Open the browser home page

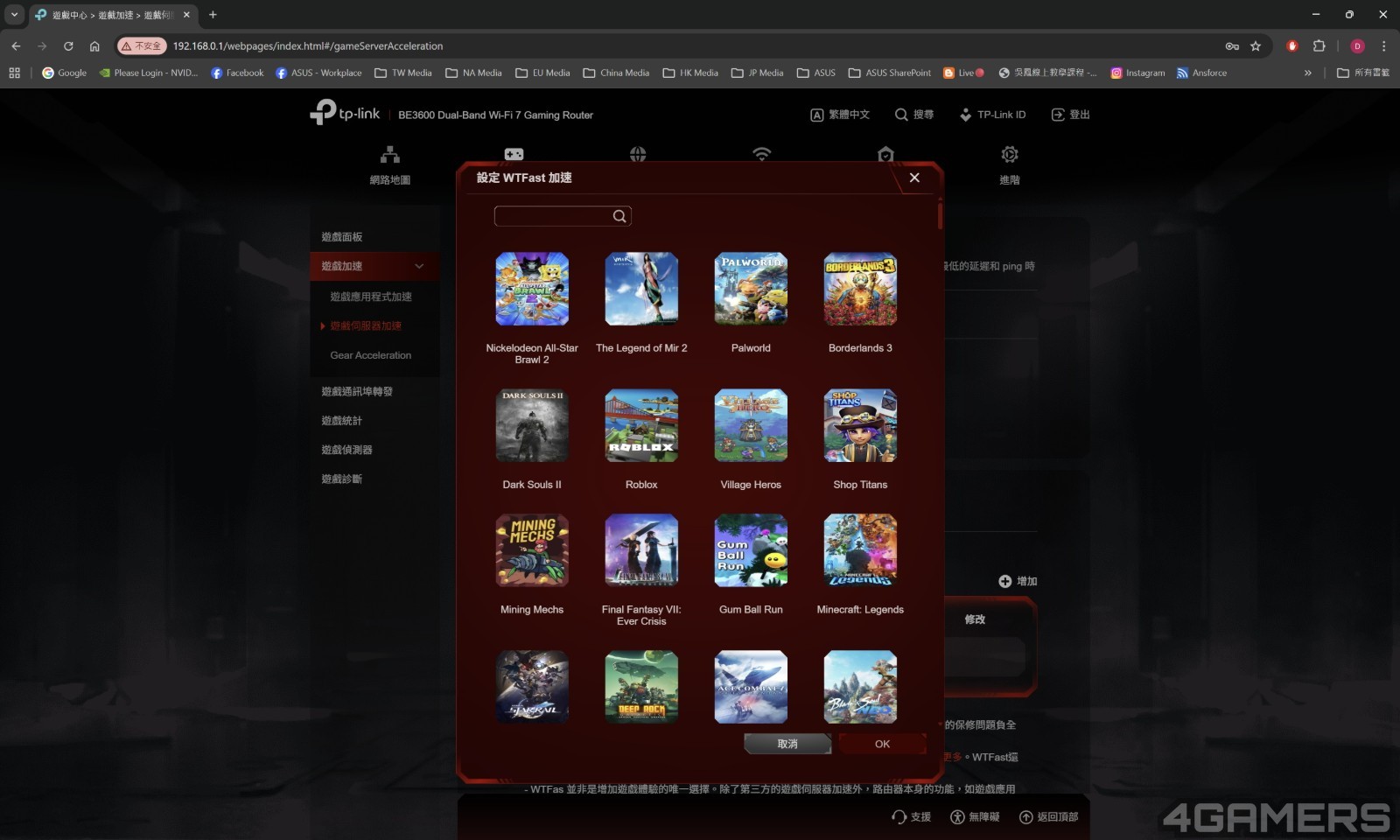(x=94, y=46)
